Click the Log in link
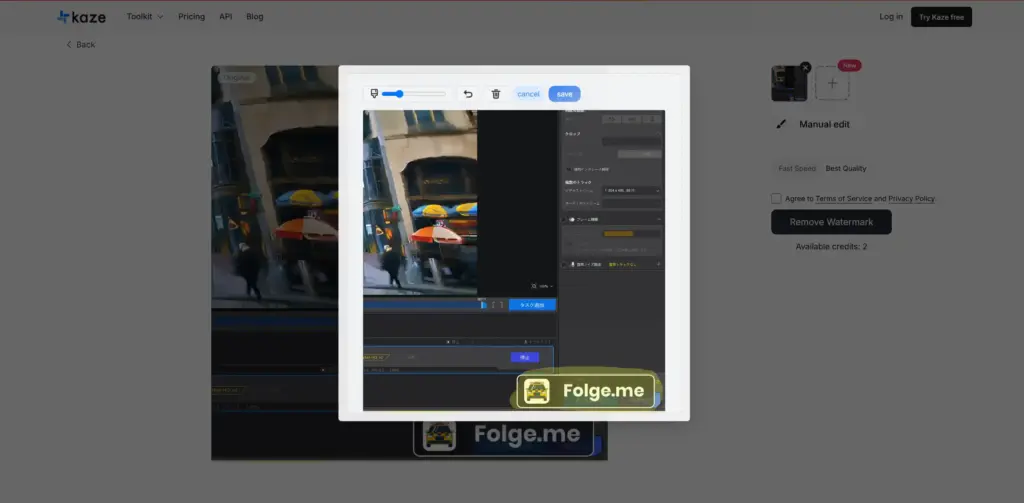The image size is (1024, 503). [x=891, y=16]
